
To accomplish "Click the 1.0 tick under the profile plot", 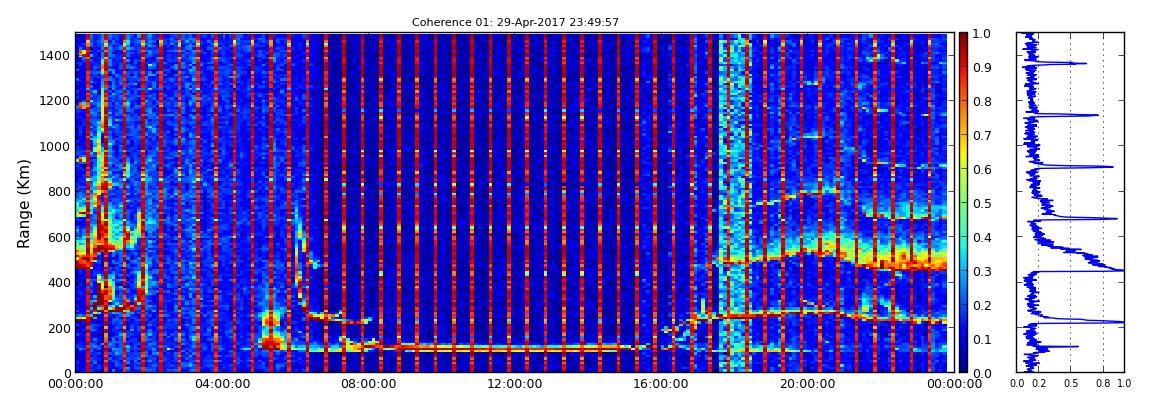I will 1124,384.
